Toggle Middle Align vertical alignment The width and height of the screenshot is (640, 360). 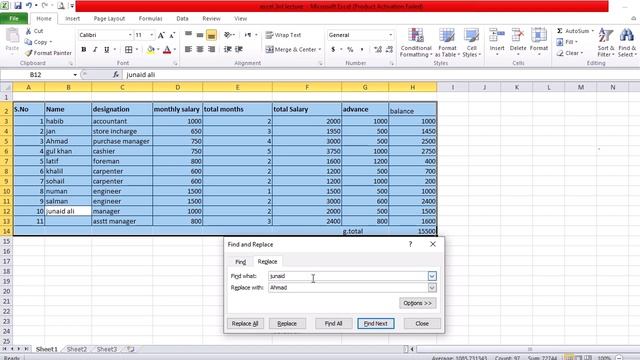200,35
